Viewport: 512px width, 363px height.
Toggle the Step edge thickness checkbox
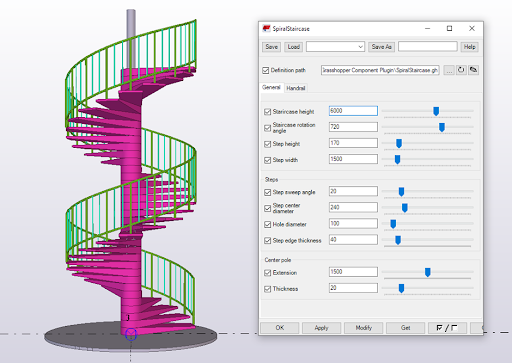[x=267, y=241]
